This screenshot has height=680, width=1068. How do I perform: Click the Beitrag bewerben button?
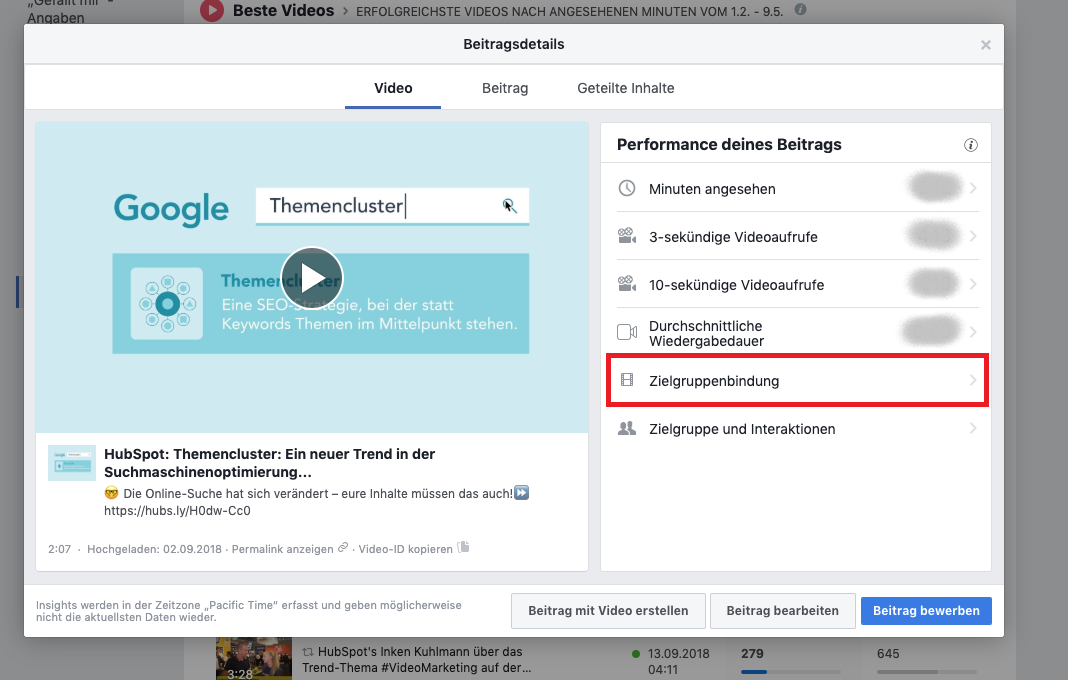(x=926, y=611)
